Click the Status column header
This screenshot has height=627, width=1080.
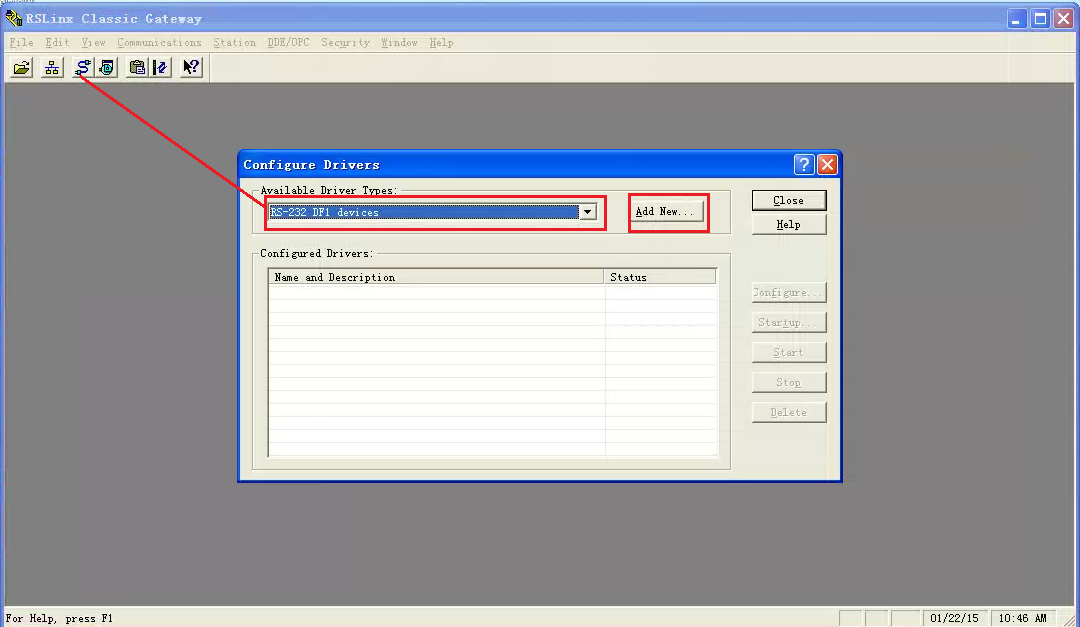pos(660,277)
